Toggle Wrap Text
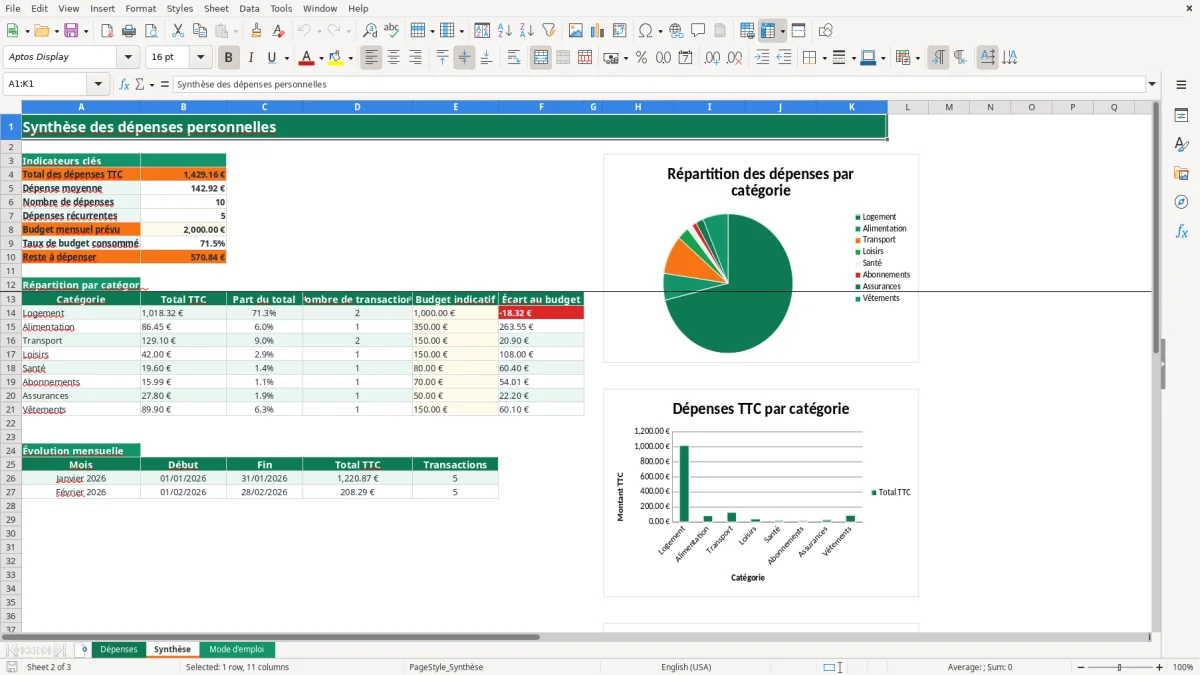The height and width of the screenshot is (675, 1200). point(514,58)
